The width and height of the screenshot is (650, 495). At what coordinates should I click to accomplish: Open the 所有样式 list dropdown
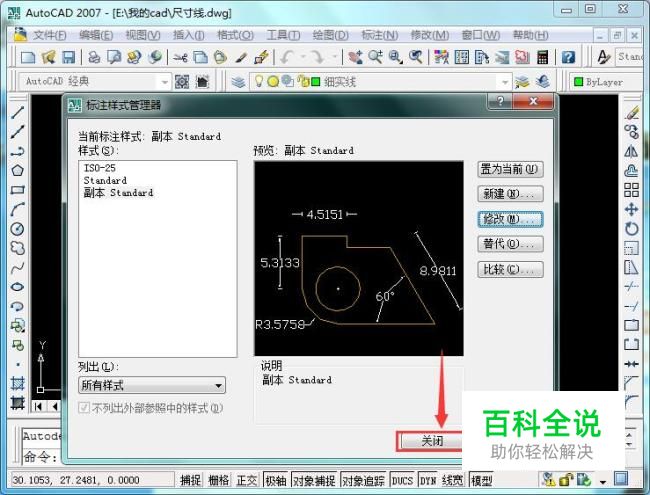pyautogui.click(x=152, y=385)
